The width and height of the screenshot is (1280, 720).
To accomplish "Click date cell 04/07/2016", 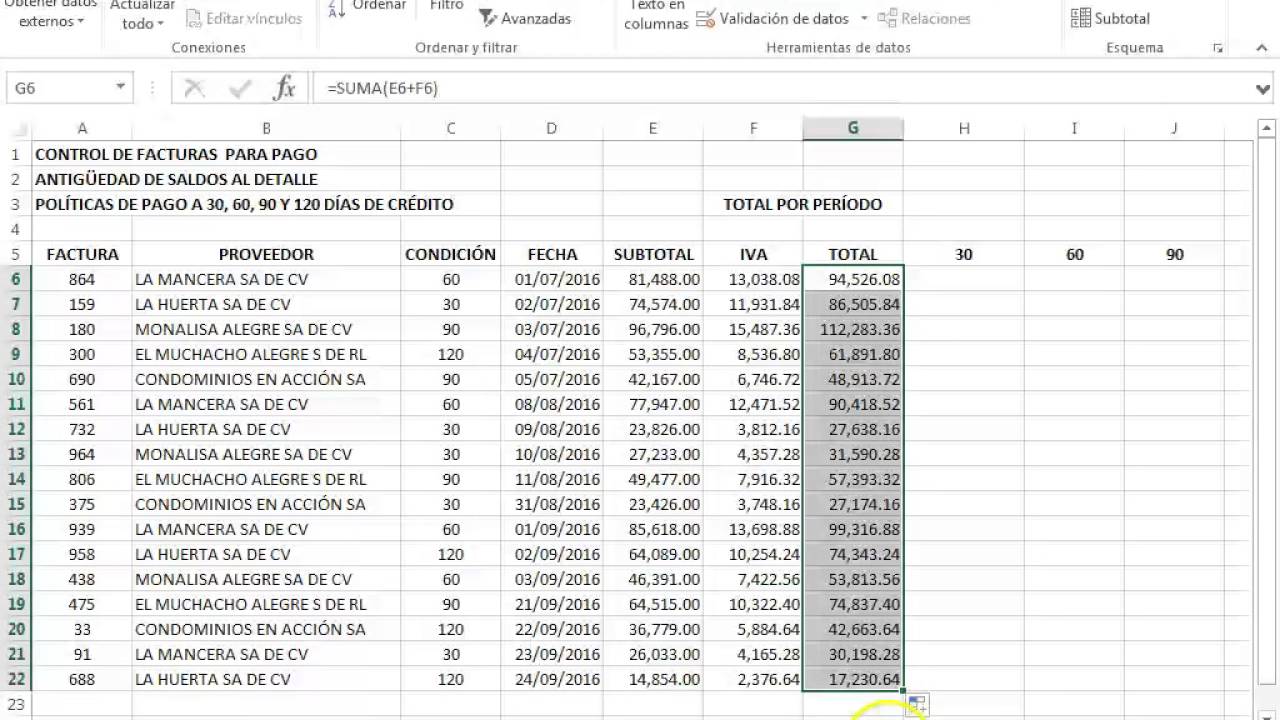I will (x=552, y=354).
